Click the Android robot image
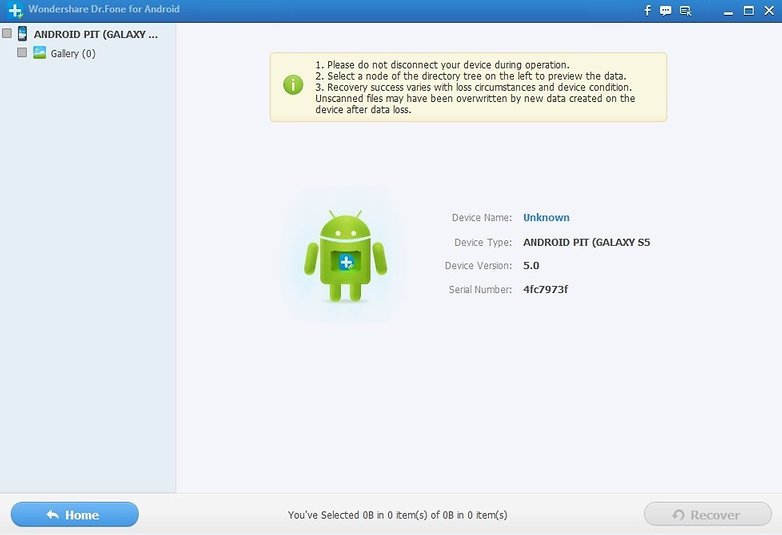 [346, 256]
